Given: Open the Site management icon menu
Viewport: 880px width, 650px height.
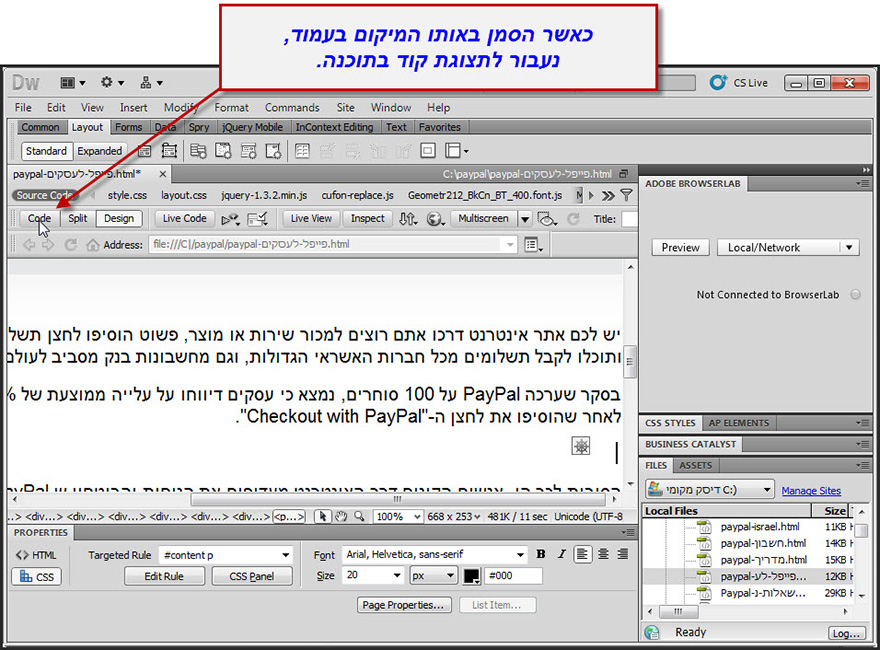Looking at the screenshot, I should pos(151,83).
